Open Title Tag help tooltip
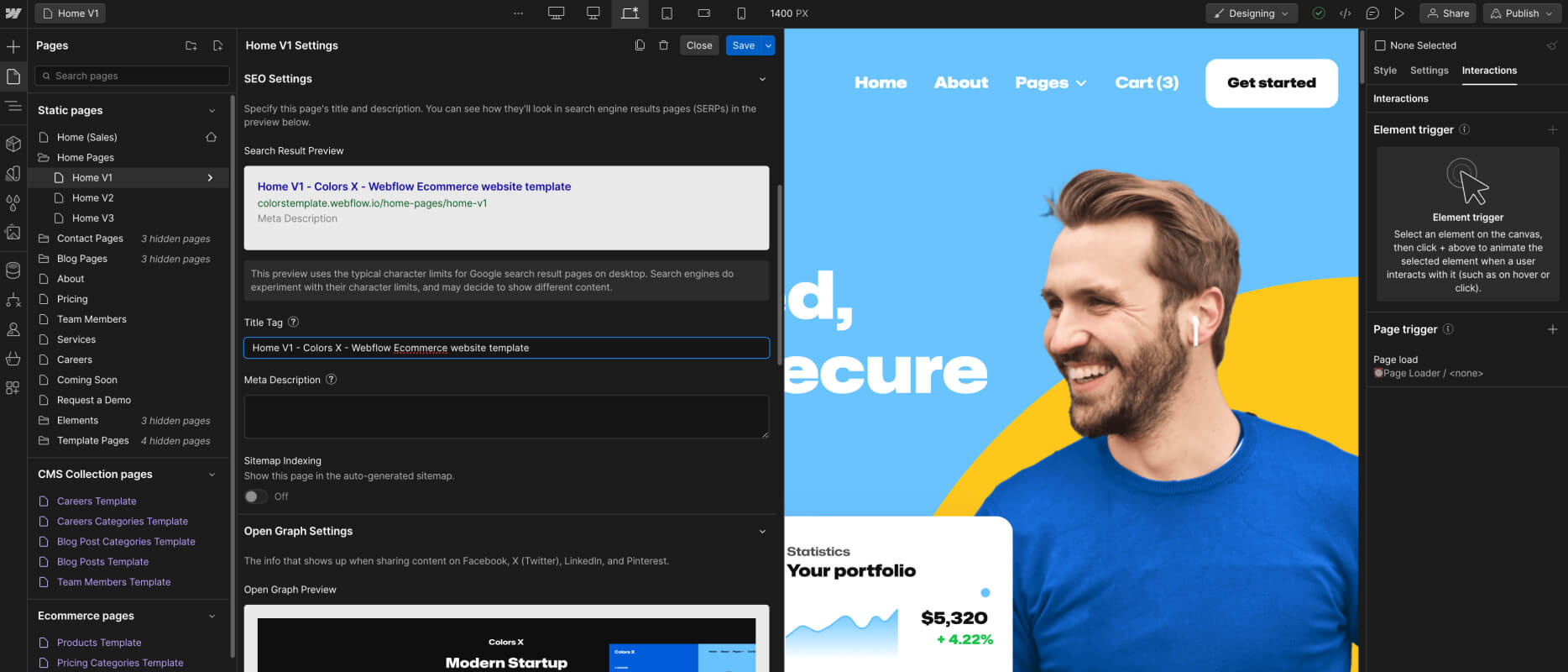 pyautogui.click(x=294, y=322)
